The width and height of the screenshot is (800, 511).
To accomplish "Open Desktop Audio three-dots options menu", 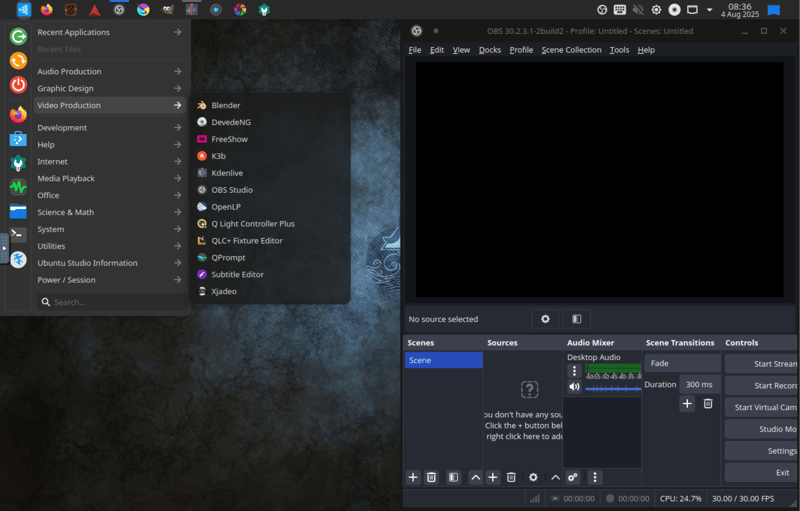I will [x=574, y=371].
